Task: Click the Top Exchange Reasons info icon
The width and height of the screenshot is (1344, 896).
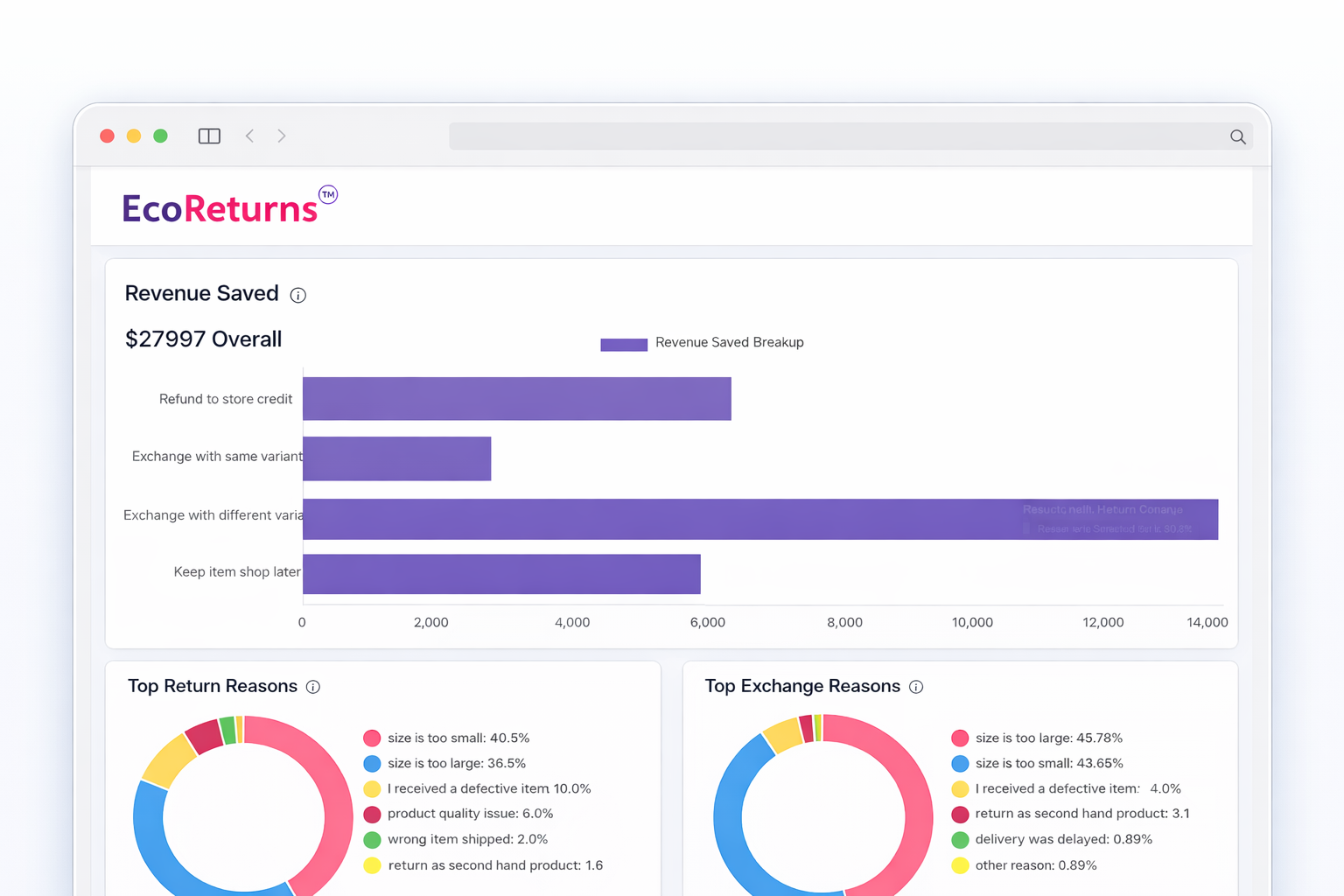Action: [916, 687]
